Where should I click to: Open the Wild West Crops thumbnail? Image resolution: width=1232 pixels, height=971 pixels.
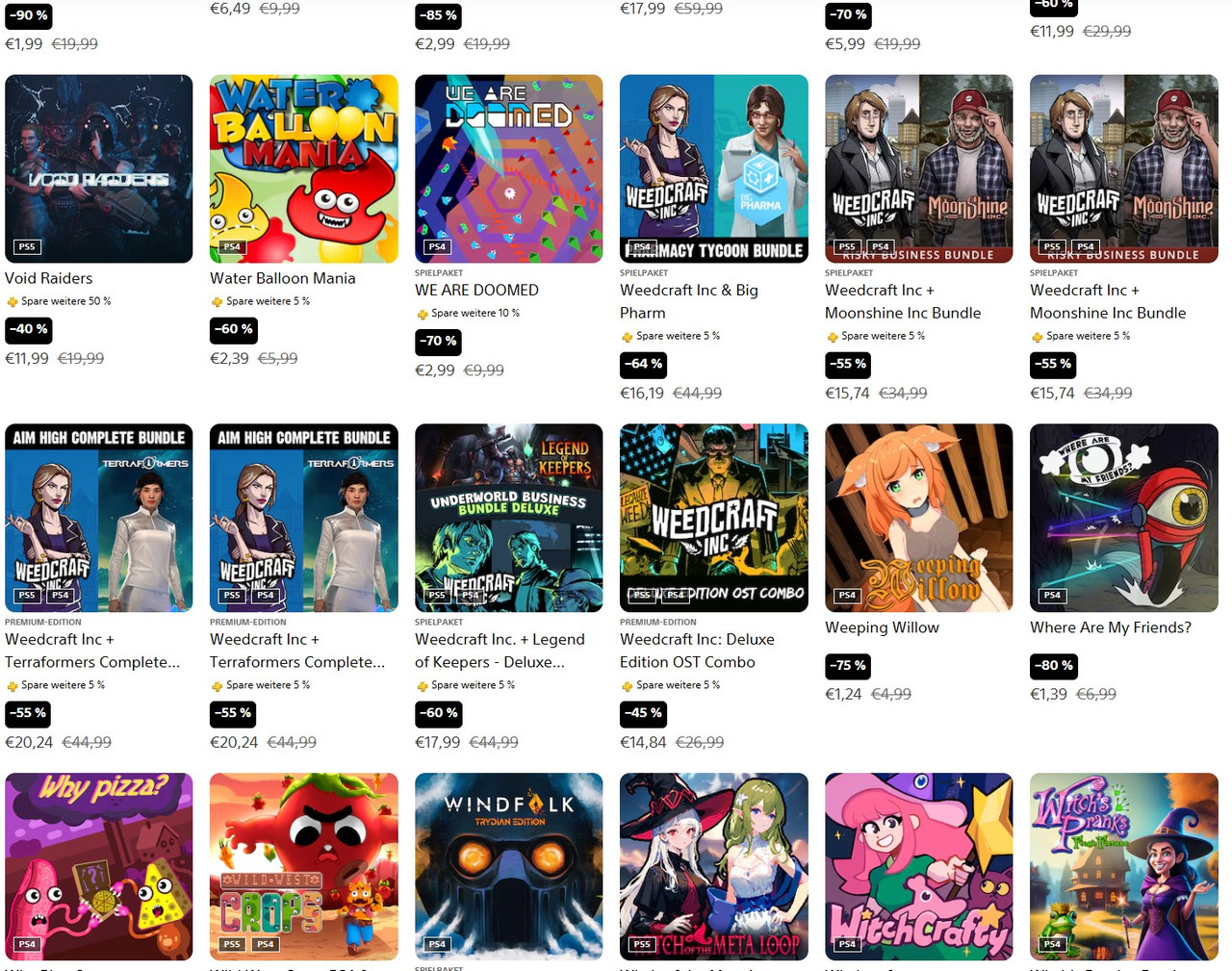[303, 867]
